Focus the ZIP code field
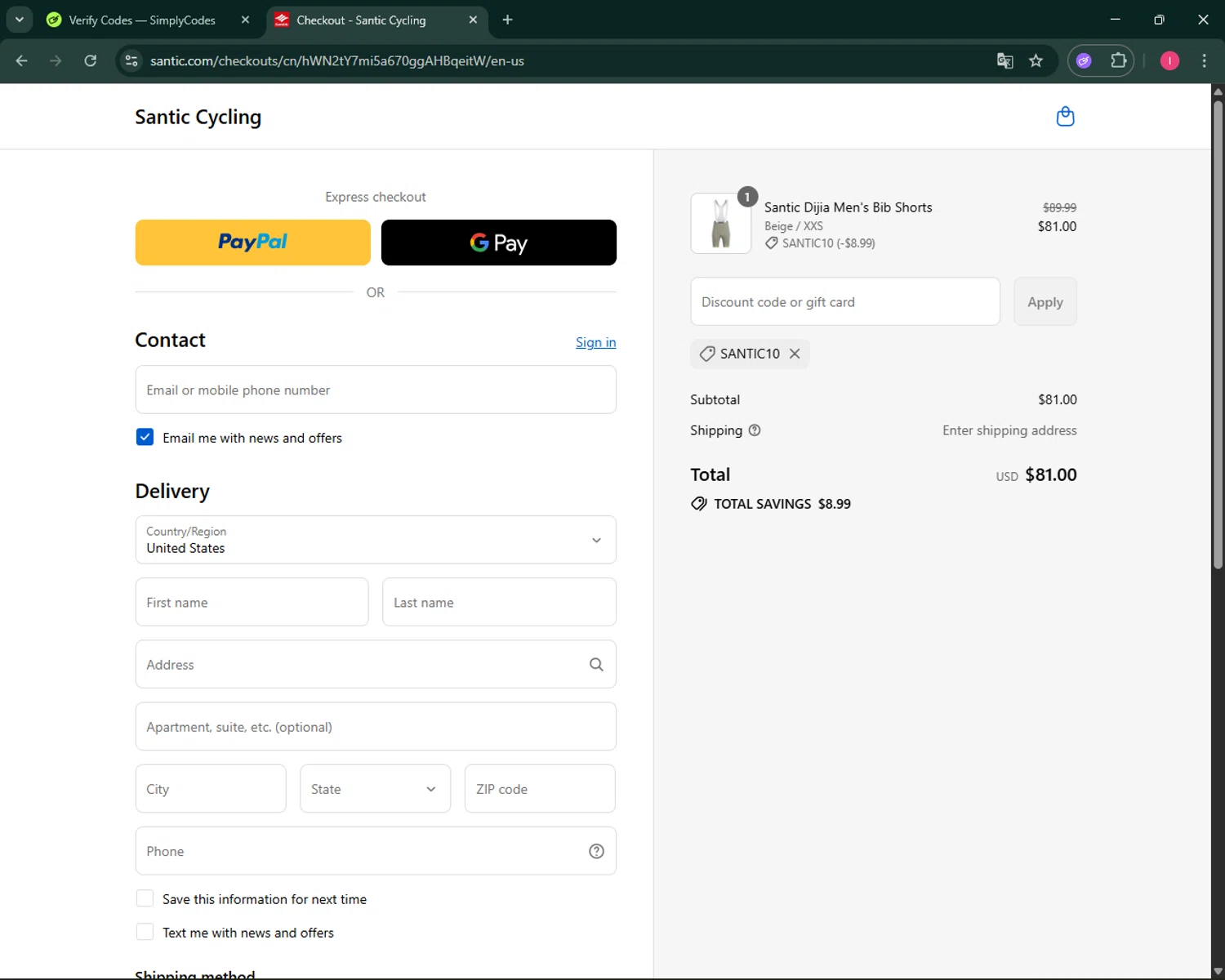 pyautogui.click(x=540, y=789)
